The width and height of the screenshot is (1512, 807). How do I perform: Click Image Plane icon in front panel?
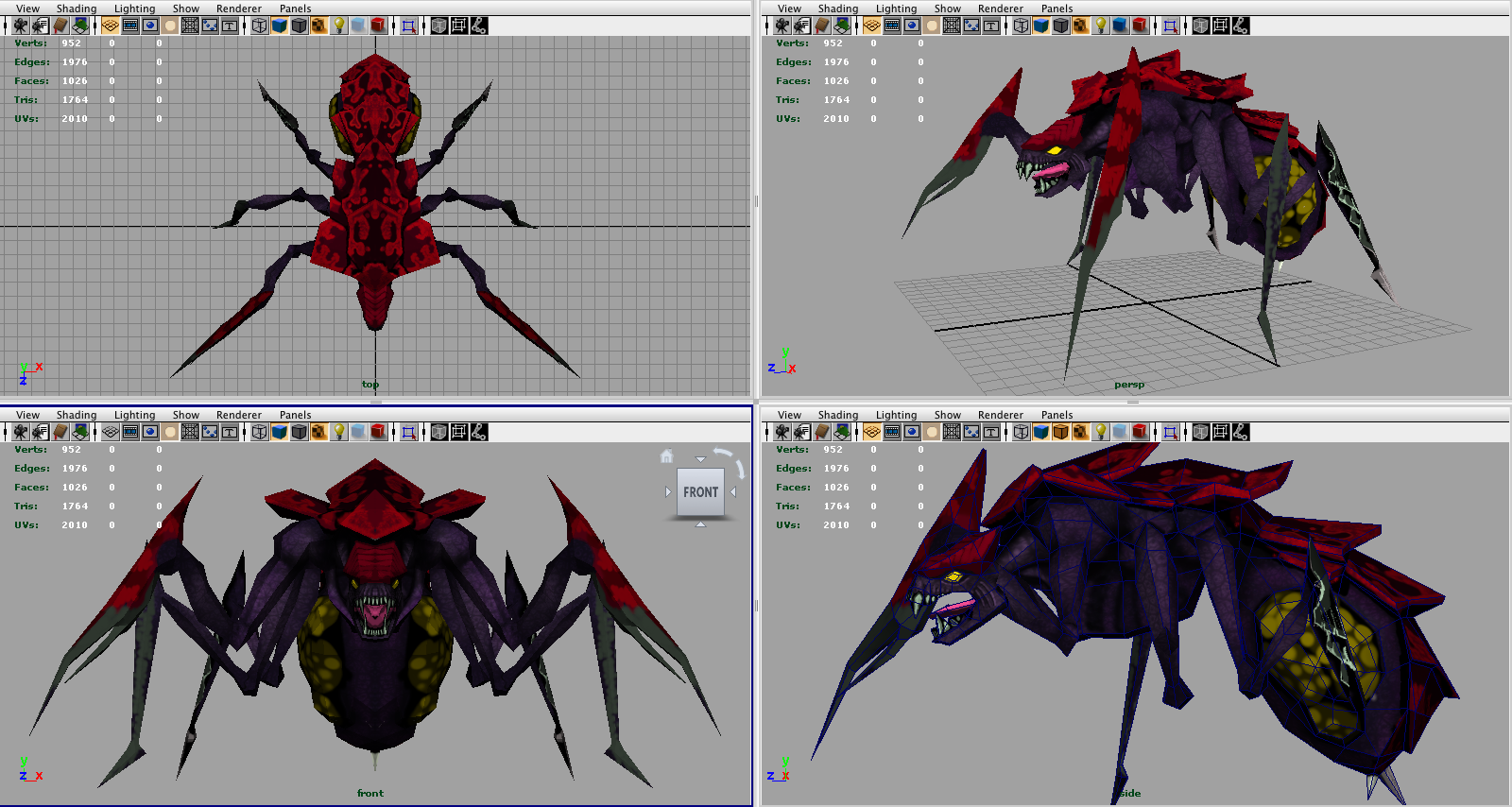coord(80,432)
